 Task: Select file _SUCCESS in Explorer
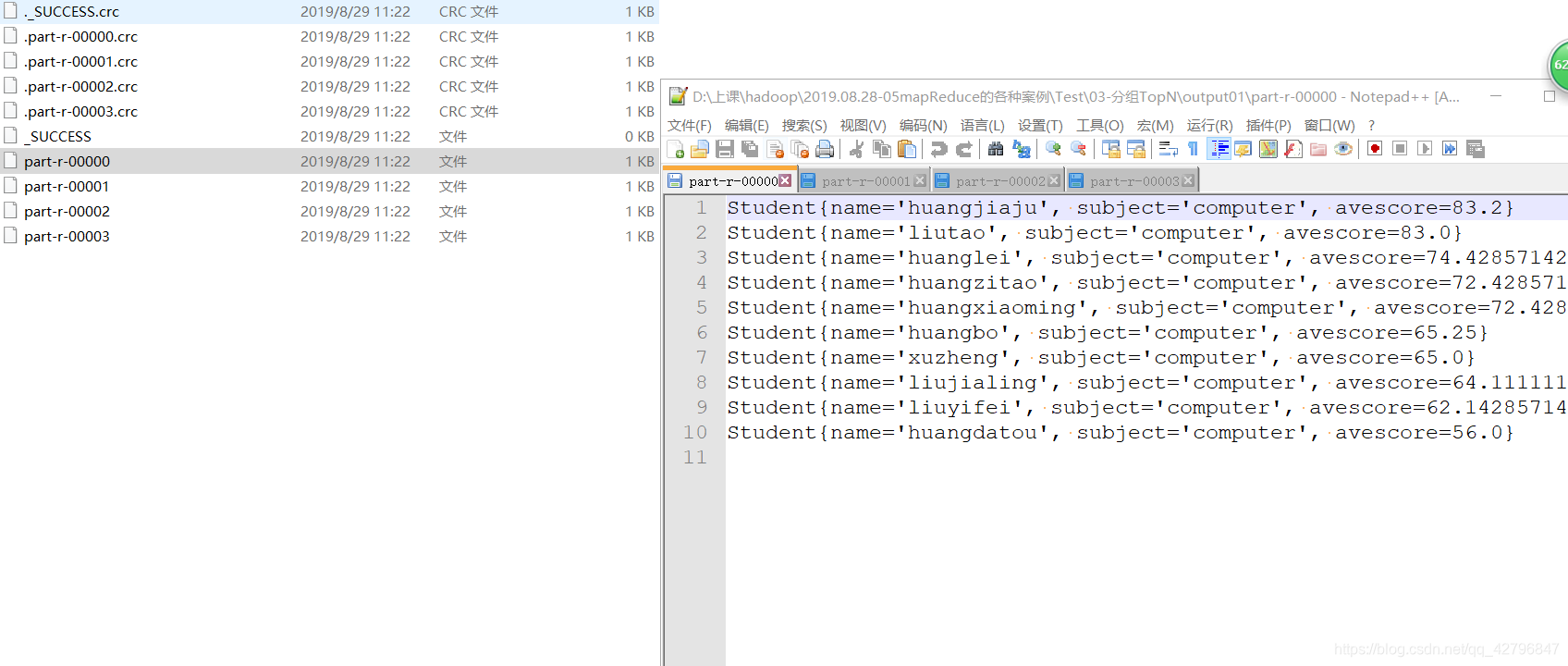point(329,136)
